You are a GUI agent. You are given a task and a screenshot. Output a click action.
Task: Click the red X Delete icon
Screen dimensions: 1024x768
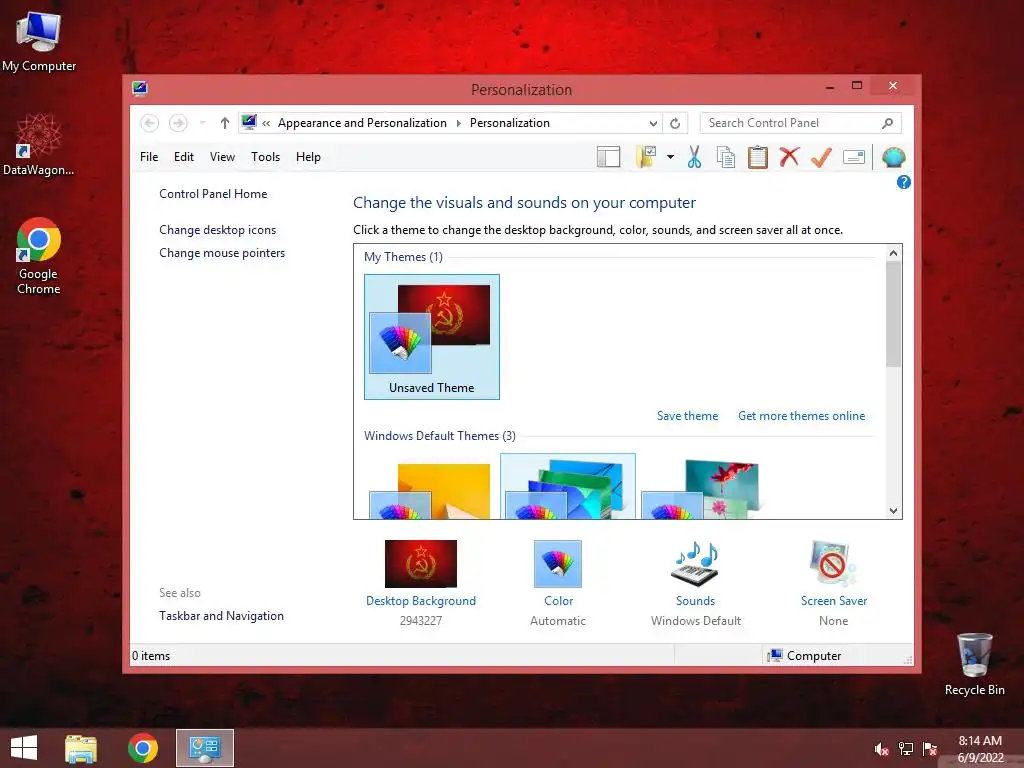click(x=789, y=157)
